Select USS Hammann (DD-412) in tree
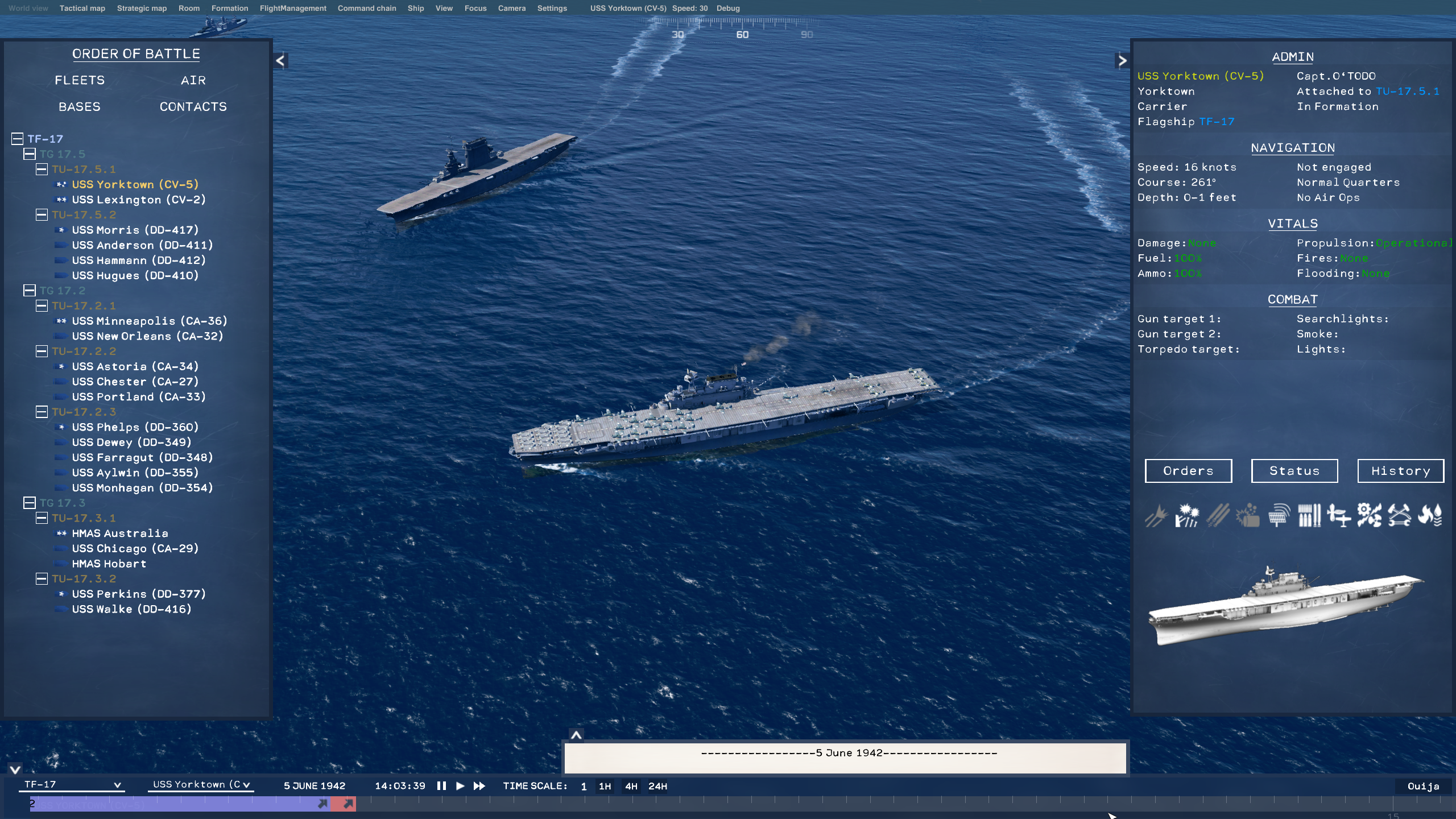Viewport: 1456px width, 819px height. click(139, 260)
